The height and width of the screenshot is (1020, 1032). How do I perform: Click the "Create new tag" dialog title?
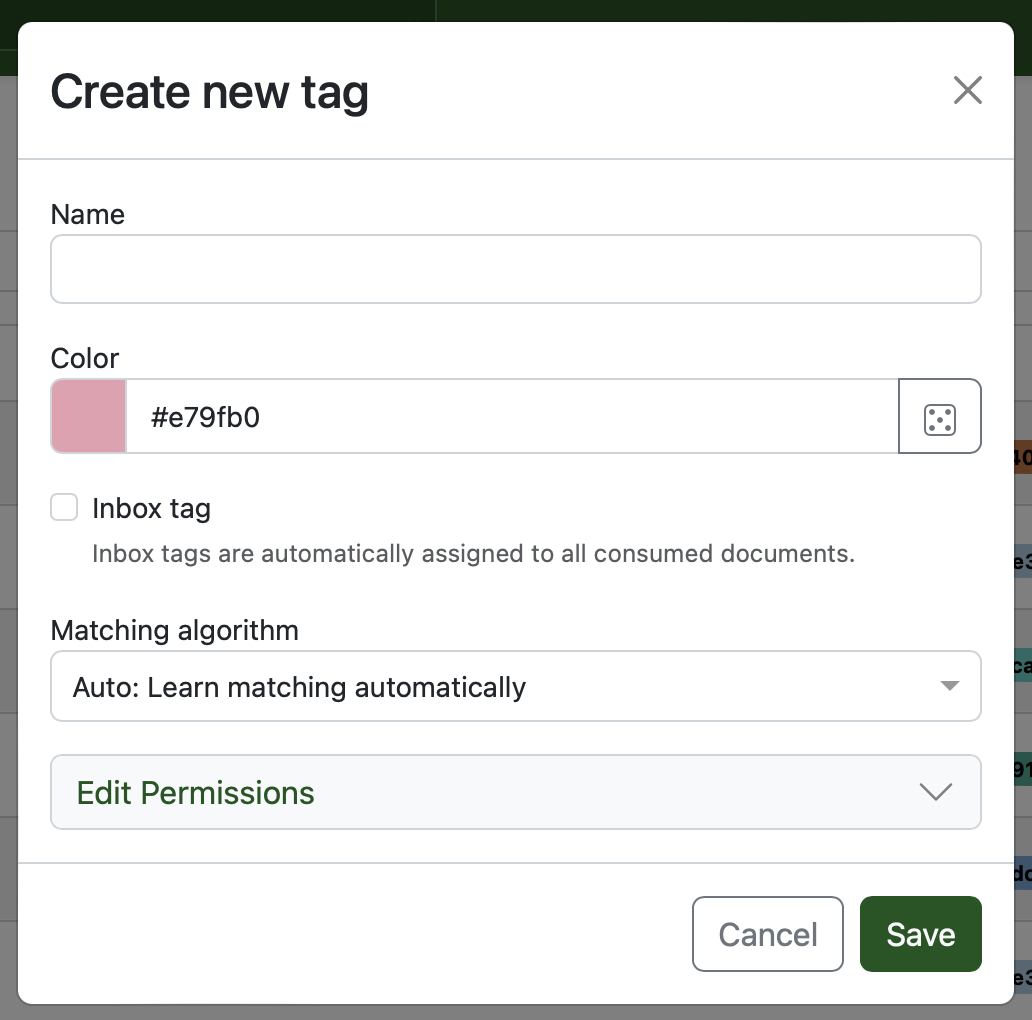click(x=210, y=92)
